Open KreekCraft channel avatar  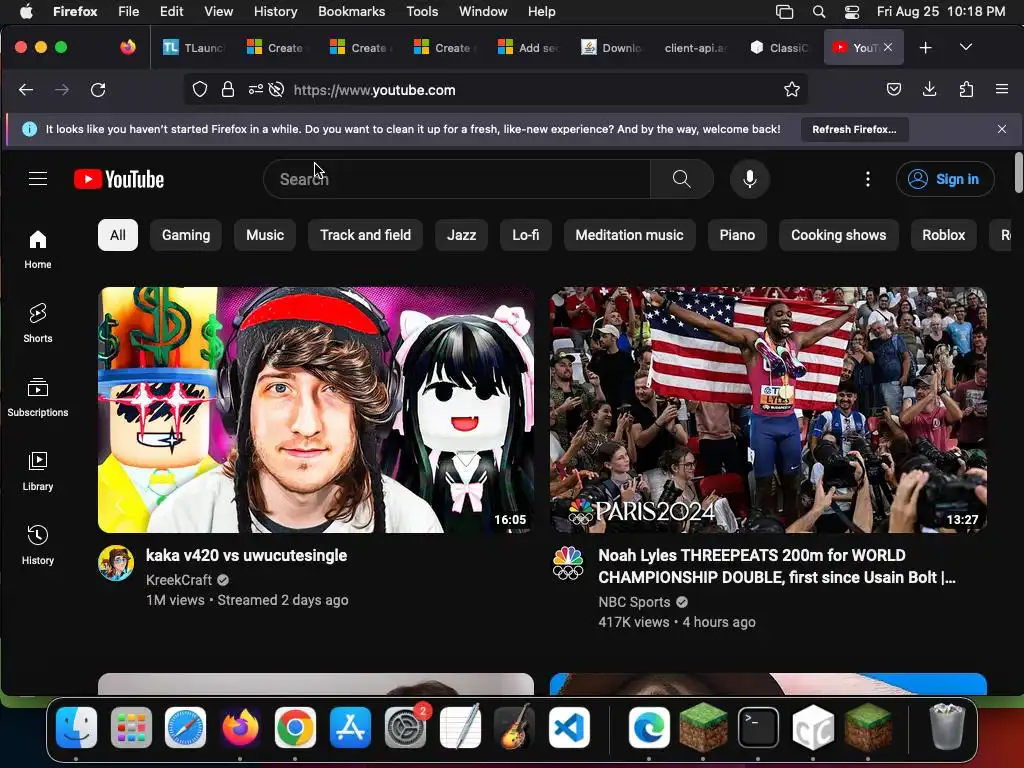coord(116,563)
